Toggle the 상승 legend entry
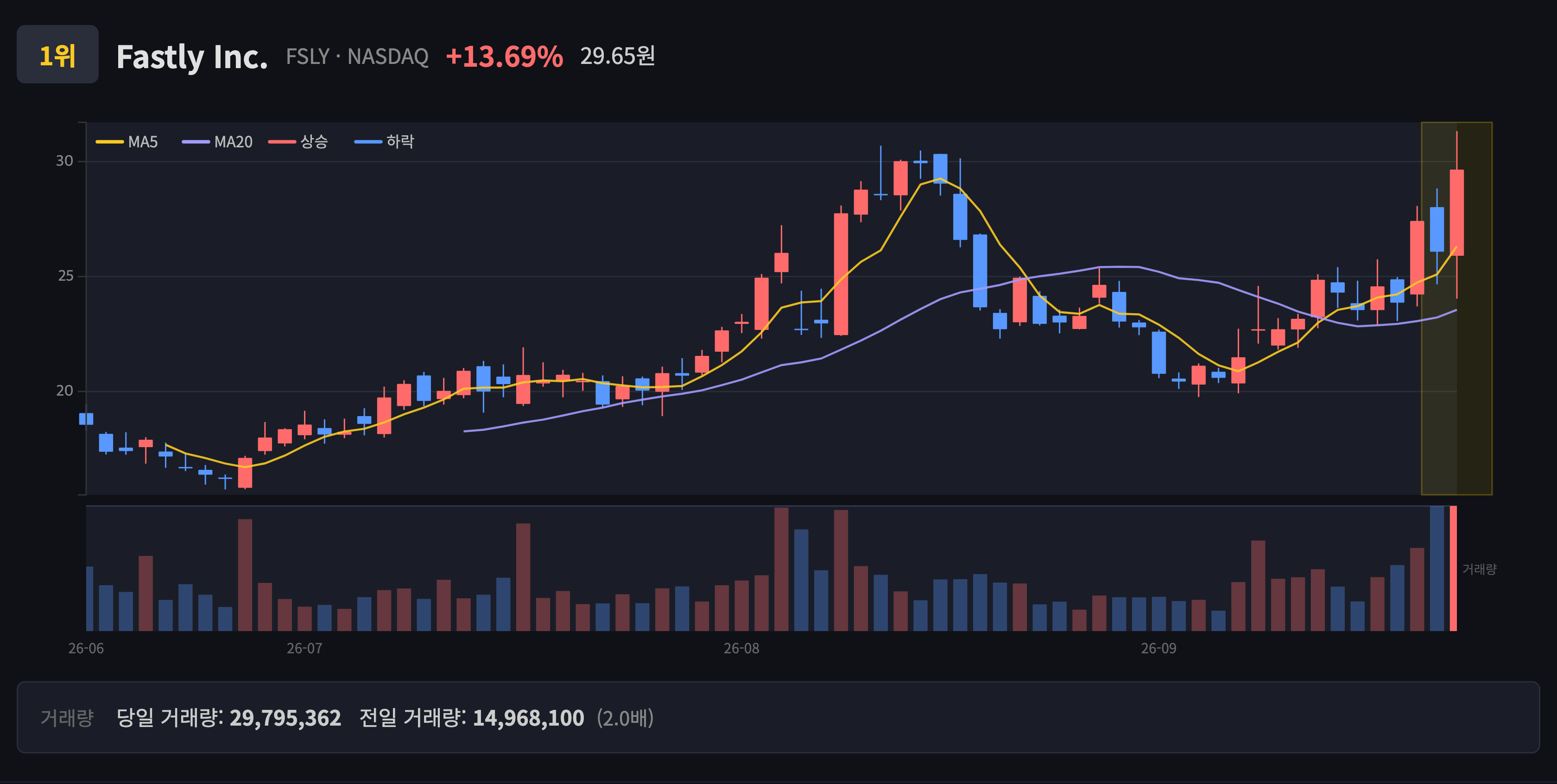This screenshot has height=784, width=1557. point(298,142)
